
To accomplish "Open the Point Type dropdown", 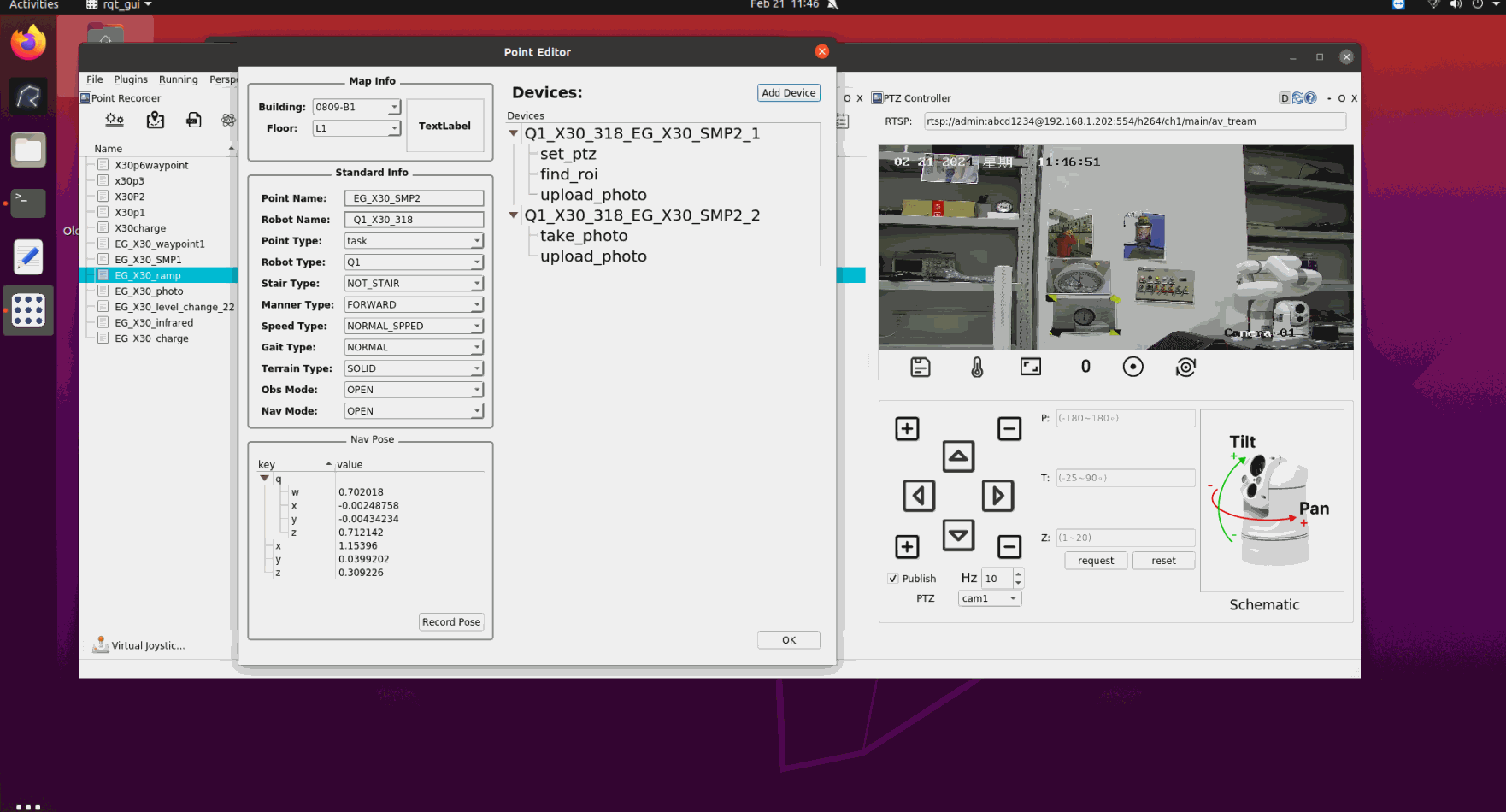I will tap(414, 241).
